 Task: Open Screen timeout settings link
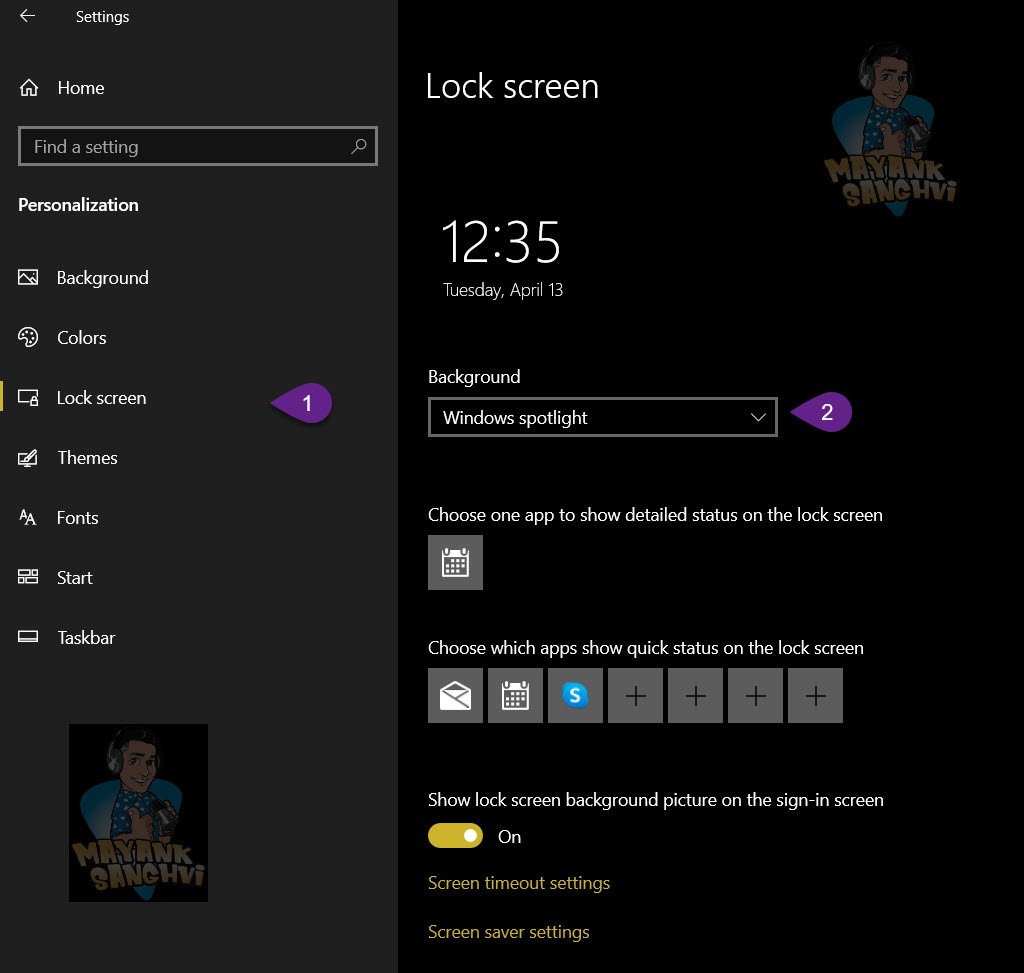point(519,883)
